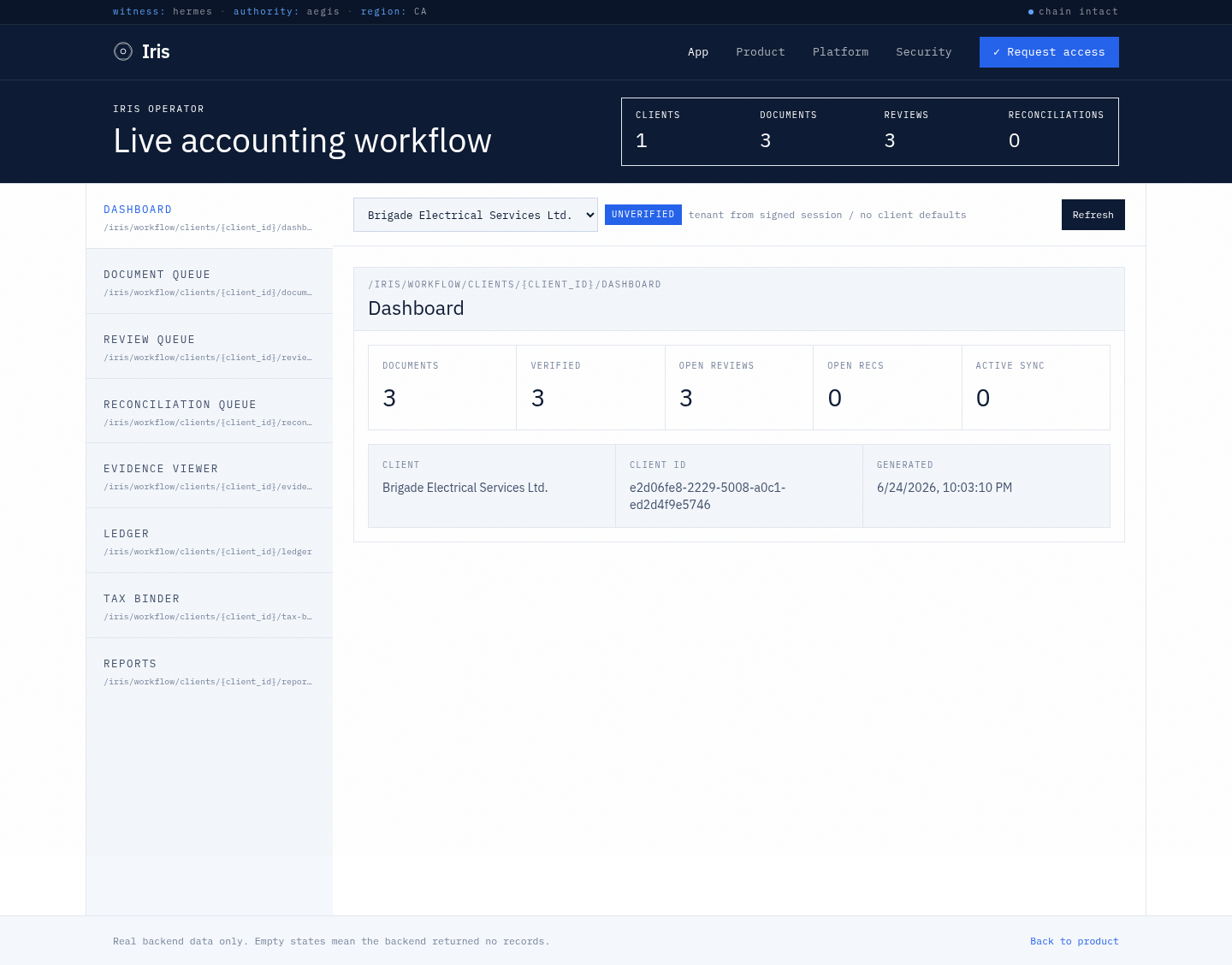Viewport: 1232px width, 965px height.
Task: Click the Documents stat card
Action: click(442, 388)
